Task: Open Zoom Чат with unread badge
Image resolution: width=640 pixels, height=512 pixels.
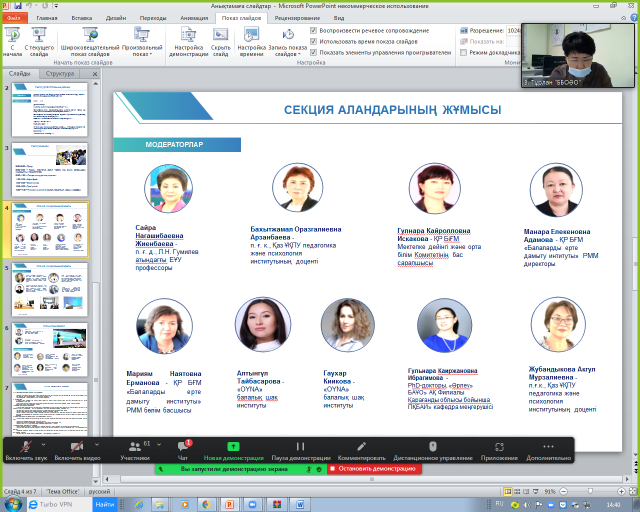Action: click(x=183, y=450)
